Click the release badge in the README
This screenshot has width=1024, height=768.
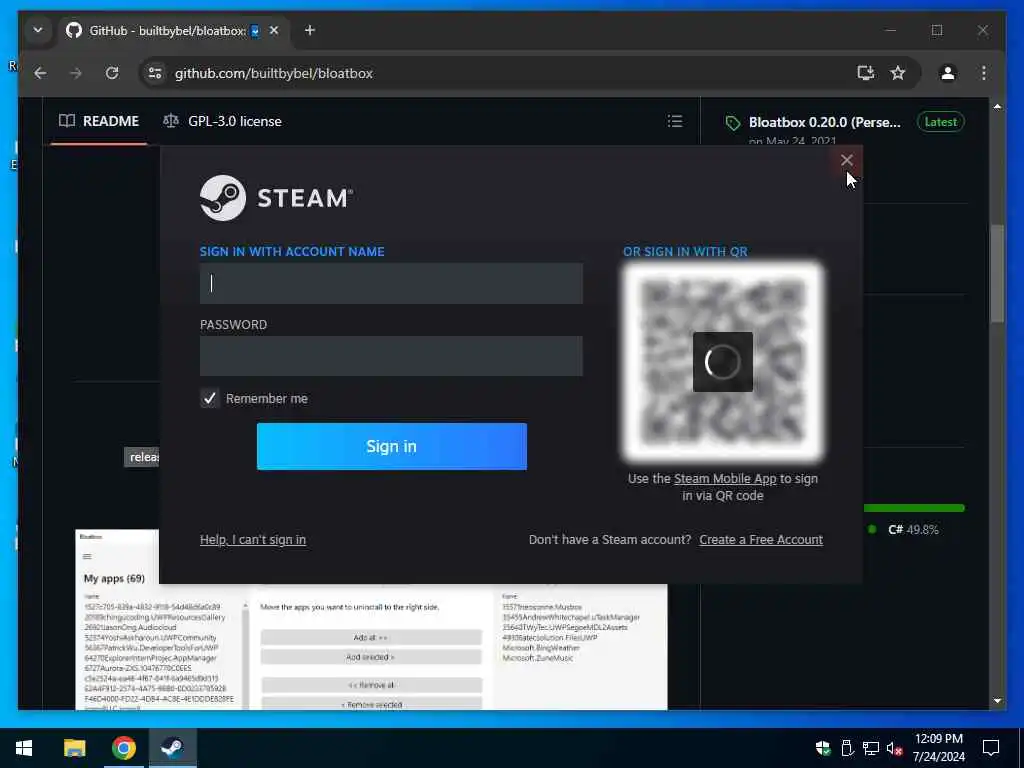tap(142, 457)
